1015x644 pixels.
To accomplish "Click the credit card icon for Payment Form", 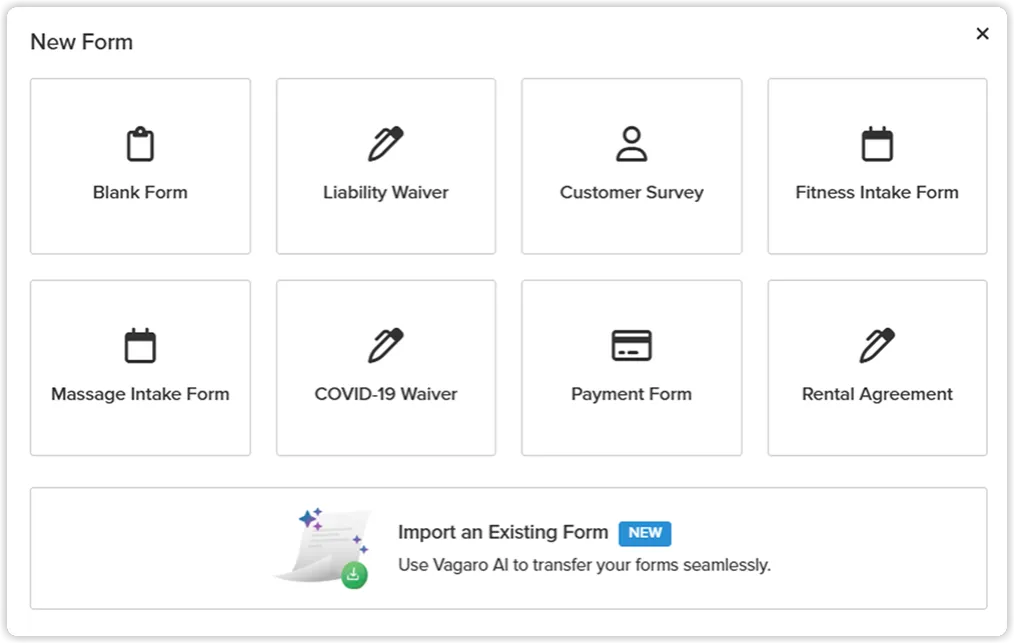I will point(631,346).
